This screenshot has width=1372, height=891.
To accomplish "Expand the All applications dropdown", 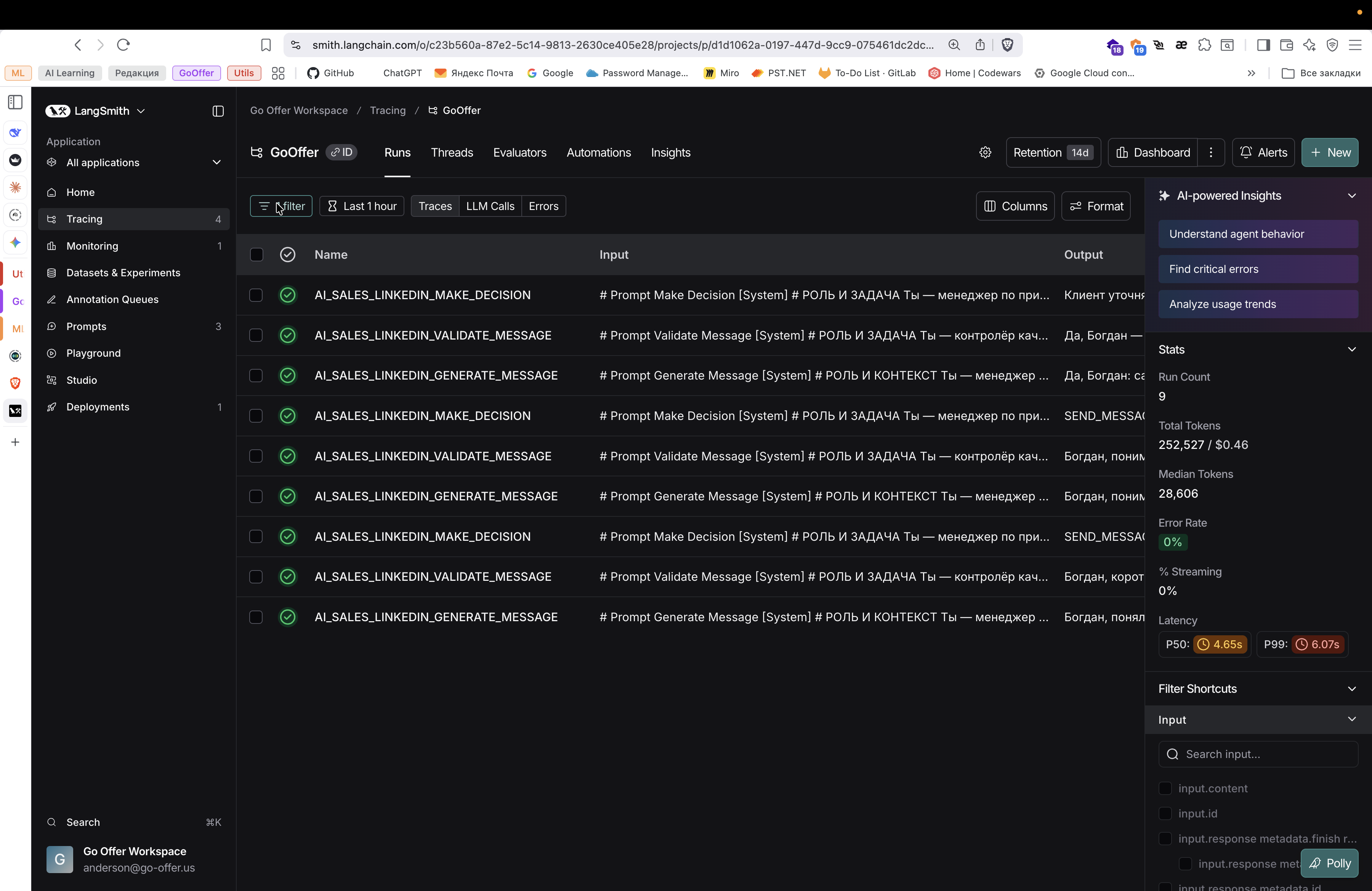I will click(216, 162).
